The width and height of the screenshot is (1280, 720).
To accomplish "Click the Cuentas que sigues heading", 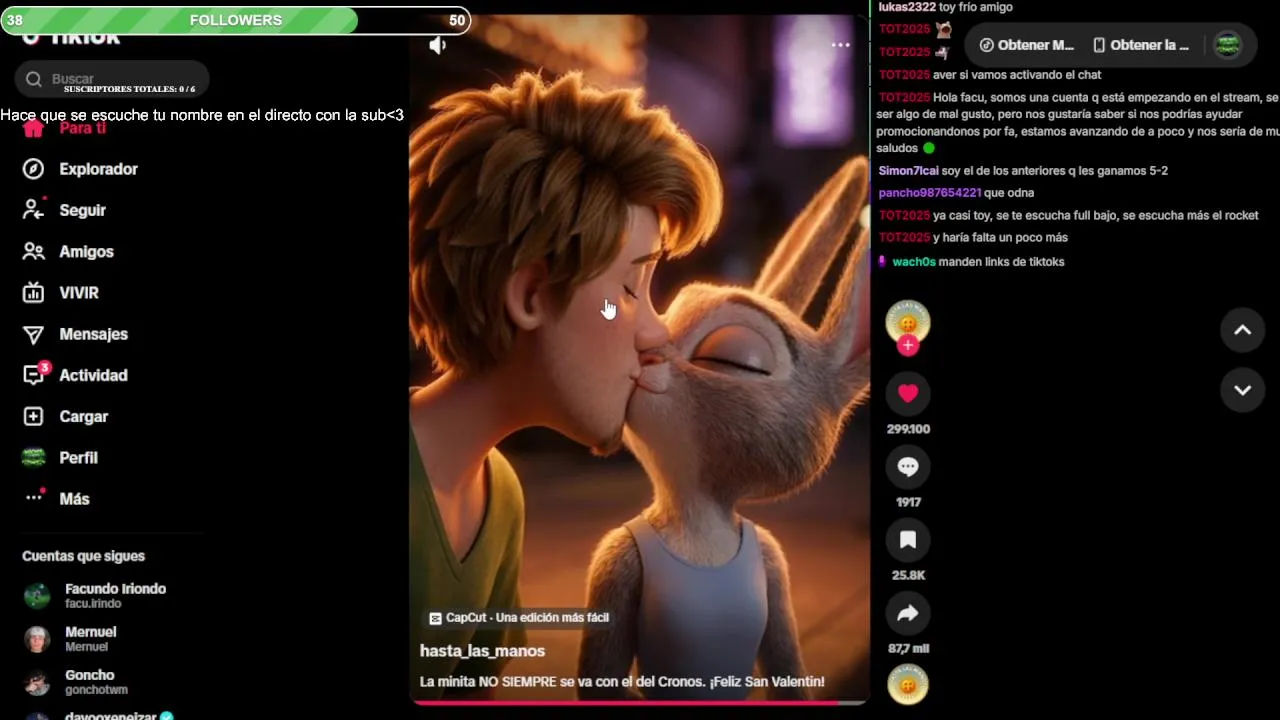I will point(83,556).
